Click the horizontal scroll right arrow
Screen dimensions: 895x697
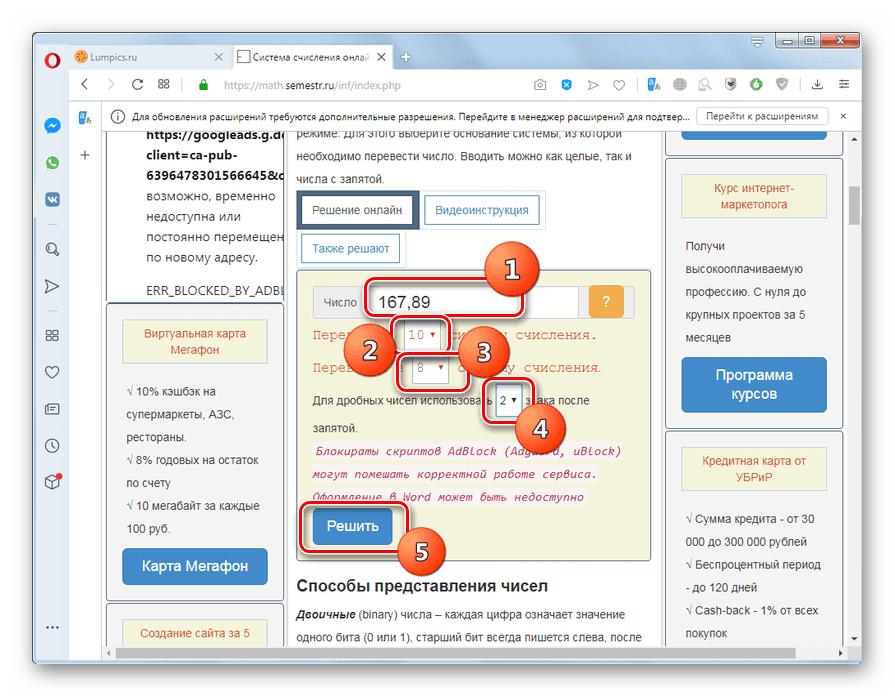coord(841,652)
